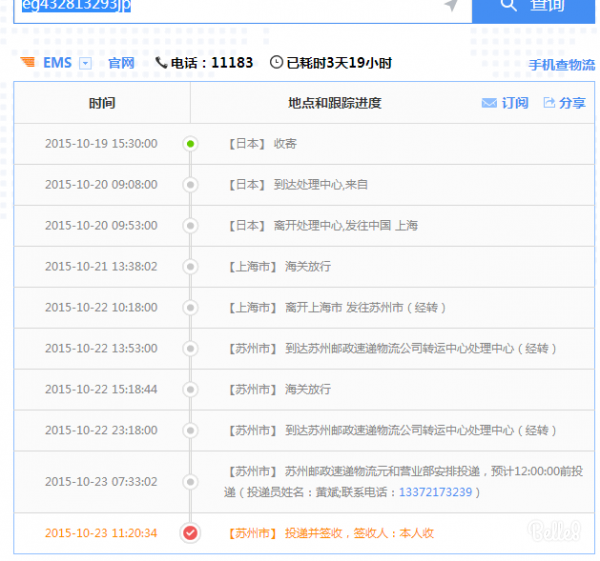Select the time 2015-10-22 13:53:00

coord(101,348)
